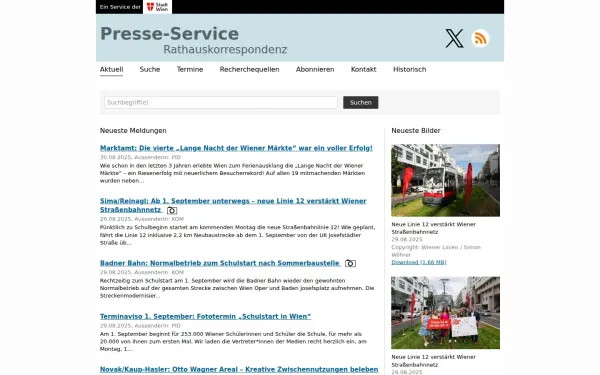Screen dimensions: 600x375
Task: Click the summary starting 'Rechtzeitig zum Schulstart'
Action: click(237, 288)
